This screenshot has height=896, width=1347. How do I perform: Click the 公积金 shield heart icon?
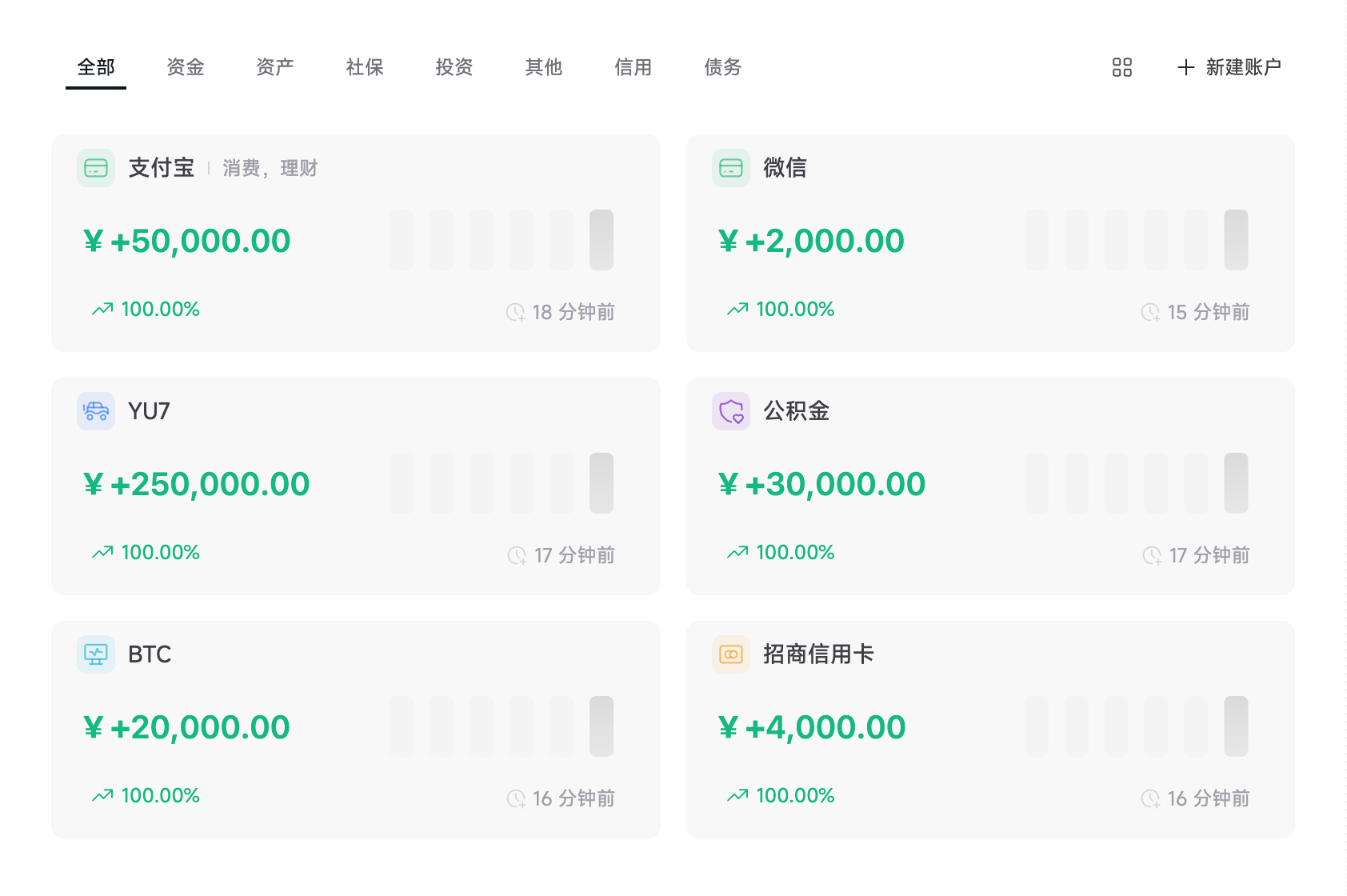[731, 411]
